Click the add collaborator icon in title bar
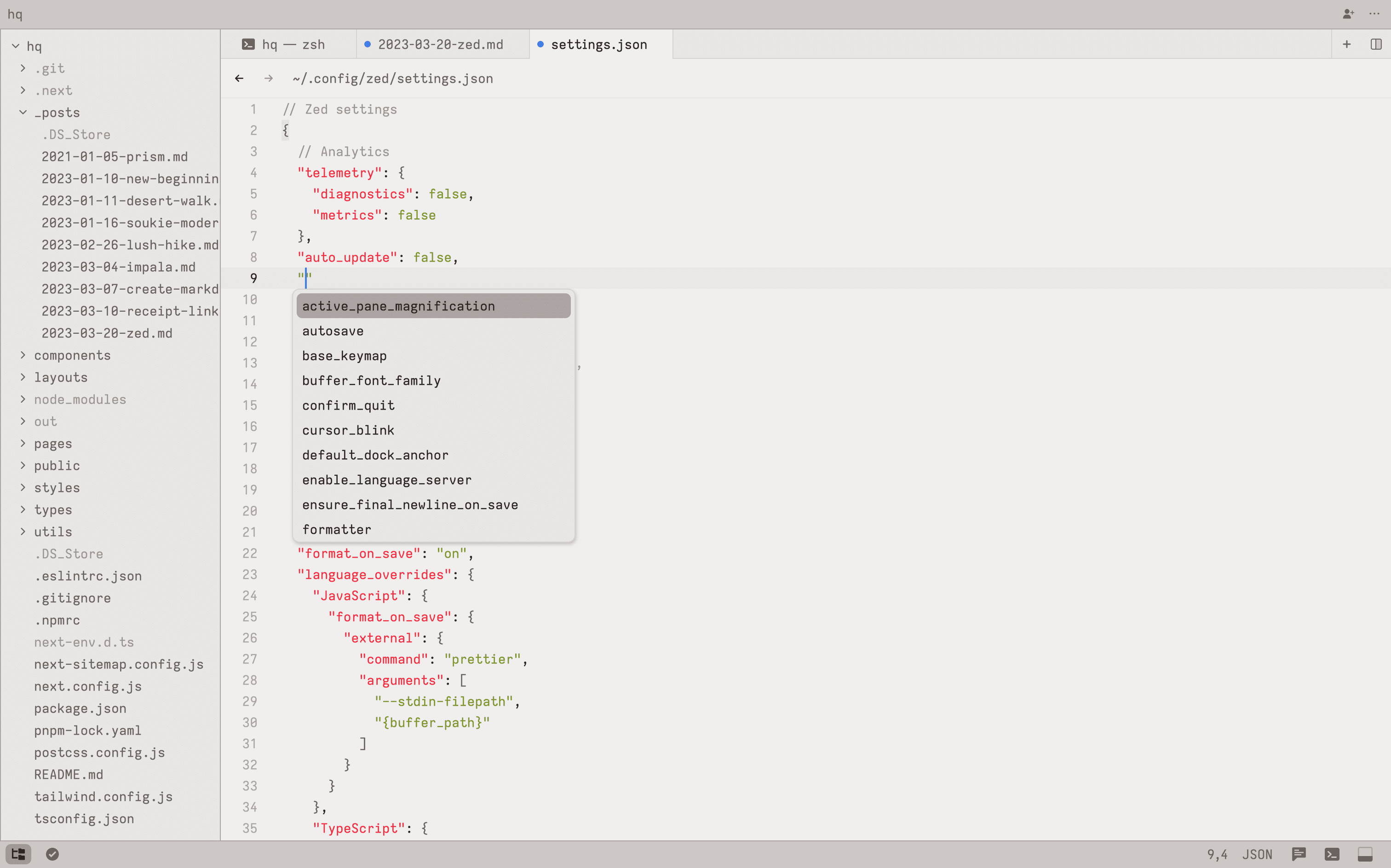This screenshot has height=868, width=1391. [1348, 14]
